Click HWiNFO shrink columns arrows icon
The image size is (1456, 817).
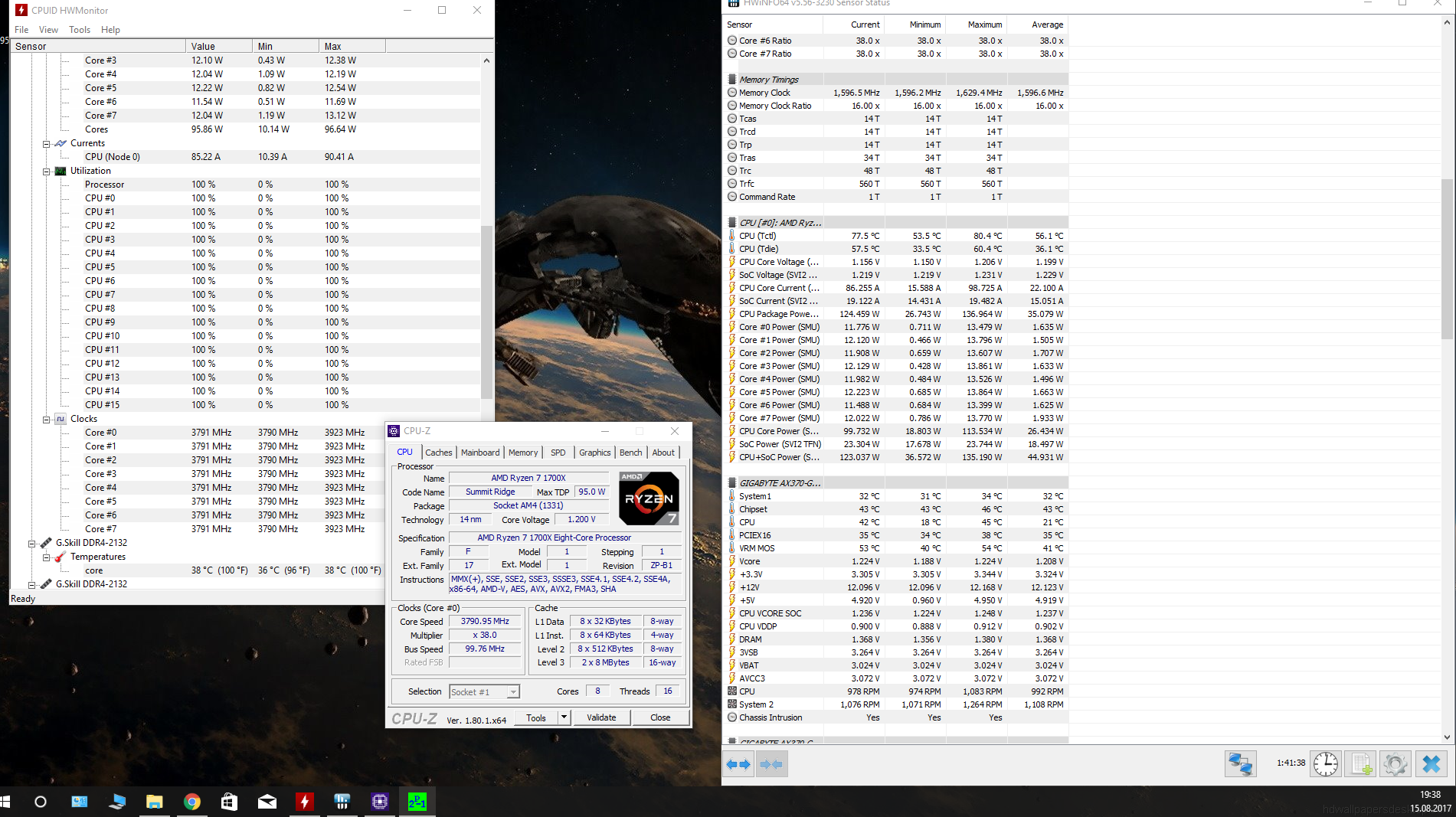pyautogui.click(x=771, y=764)
